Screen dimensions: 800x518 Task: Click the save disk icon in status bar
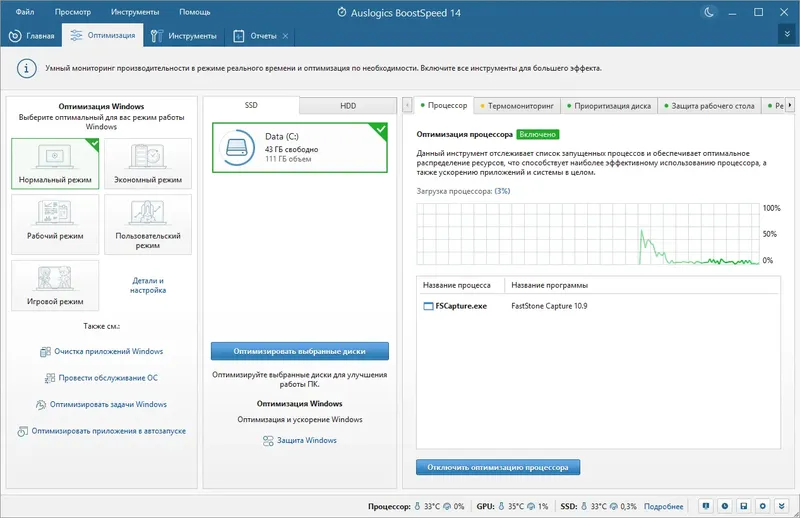(744, 506)
